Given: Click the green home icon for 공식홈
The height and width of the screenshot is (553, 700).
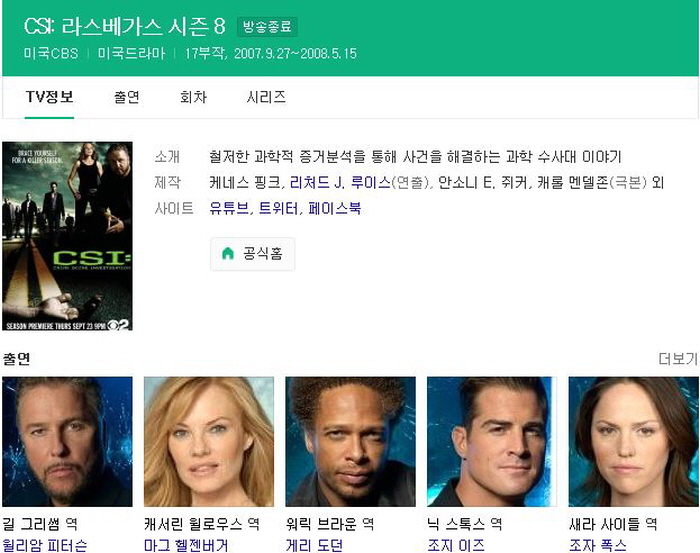Looking at the screenshot, I should pyautogui.click(x=228, y=254).
